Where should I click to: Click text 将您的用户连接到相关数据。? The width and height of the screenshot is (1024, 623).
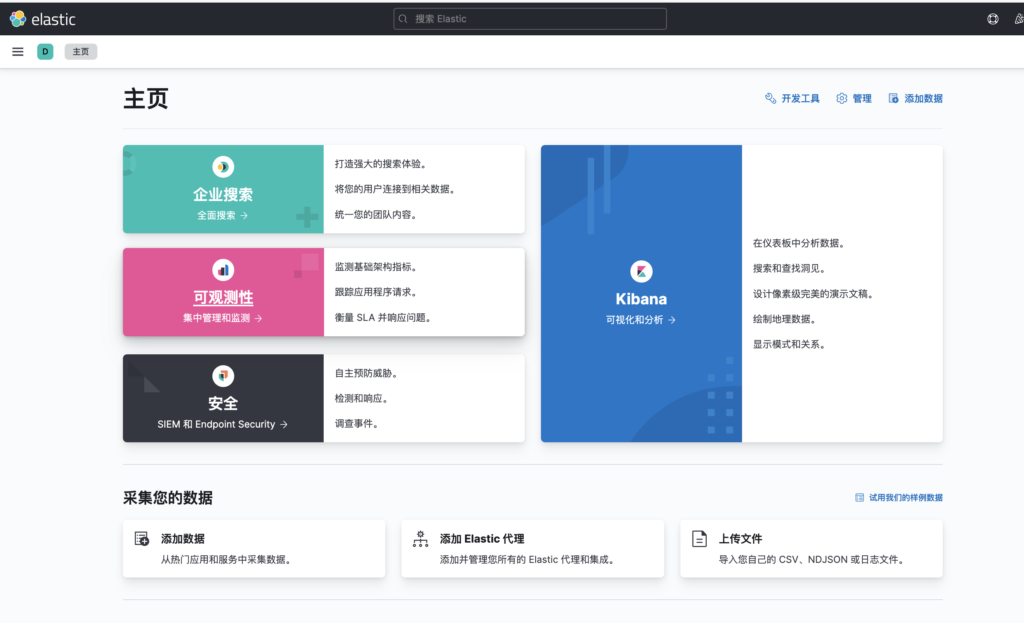point(396,189)
